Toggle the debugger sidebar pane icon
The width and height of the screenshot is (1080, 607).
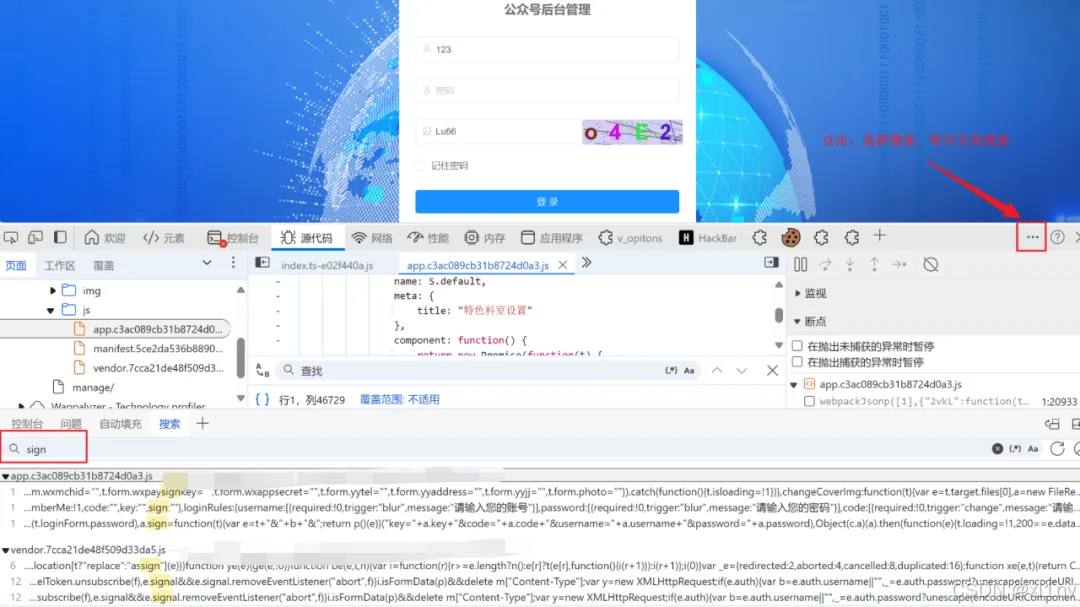(x=771, y=263)
